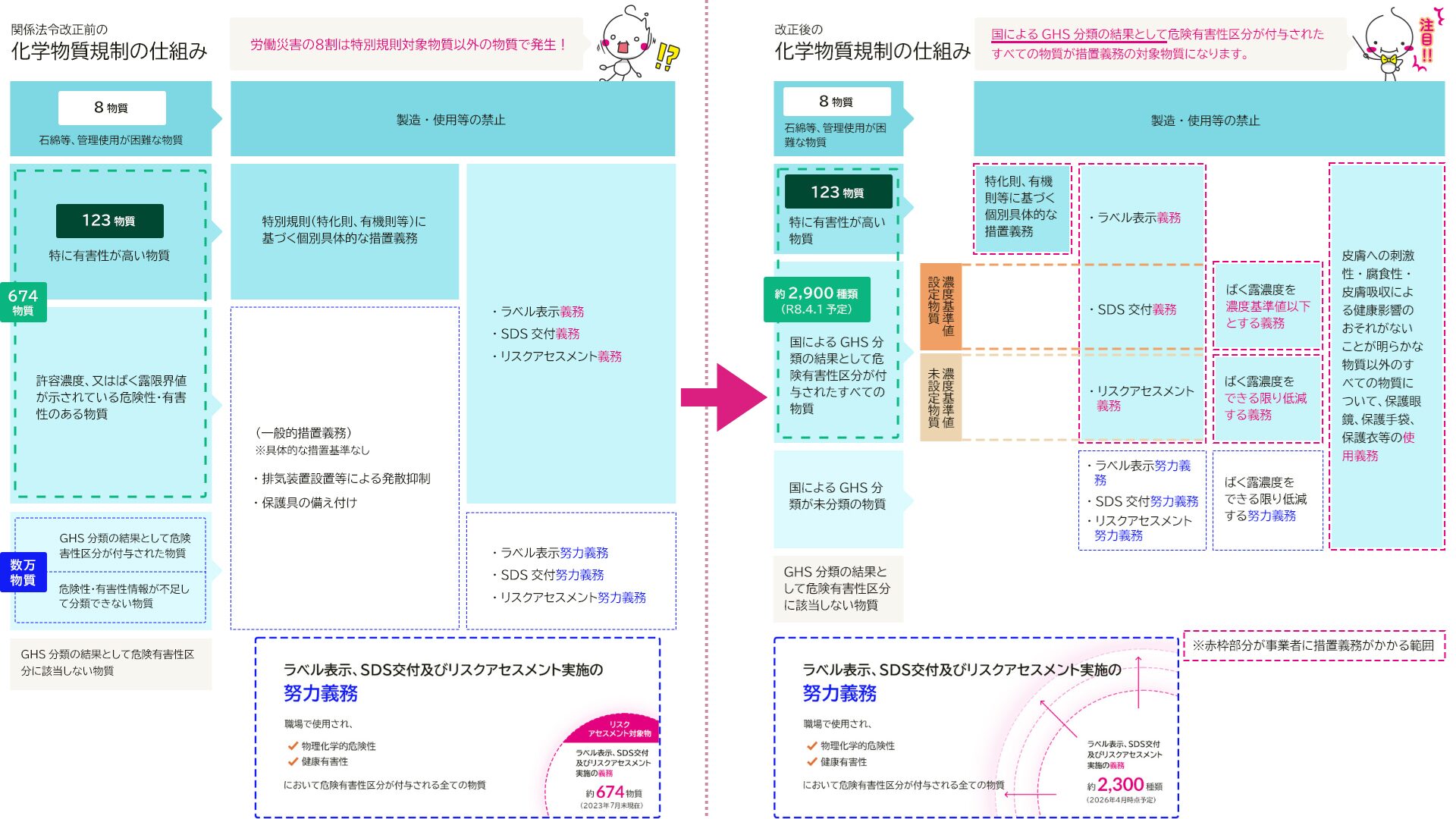Click the 製造・使用等の禁止 box on left side
This screenshot has height=819, width=1456.
452,120
